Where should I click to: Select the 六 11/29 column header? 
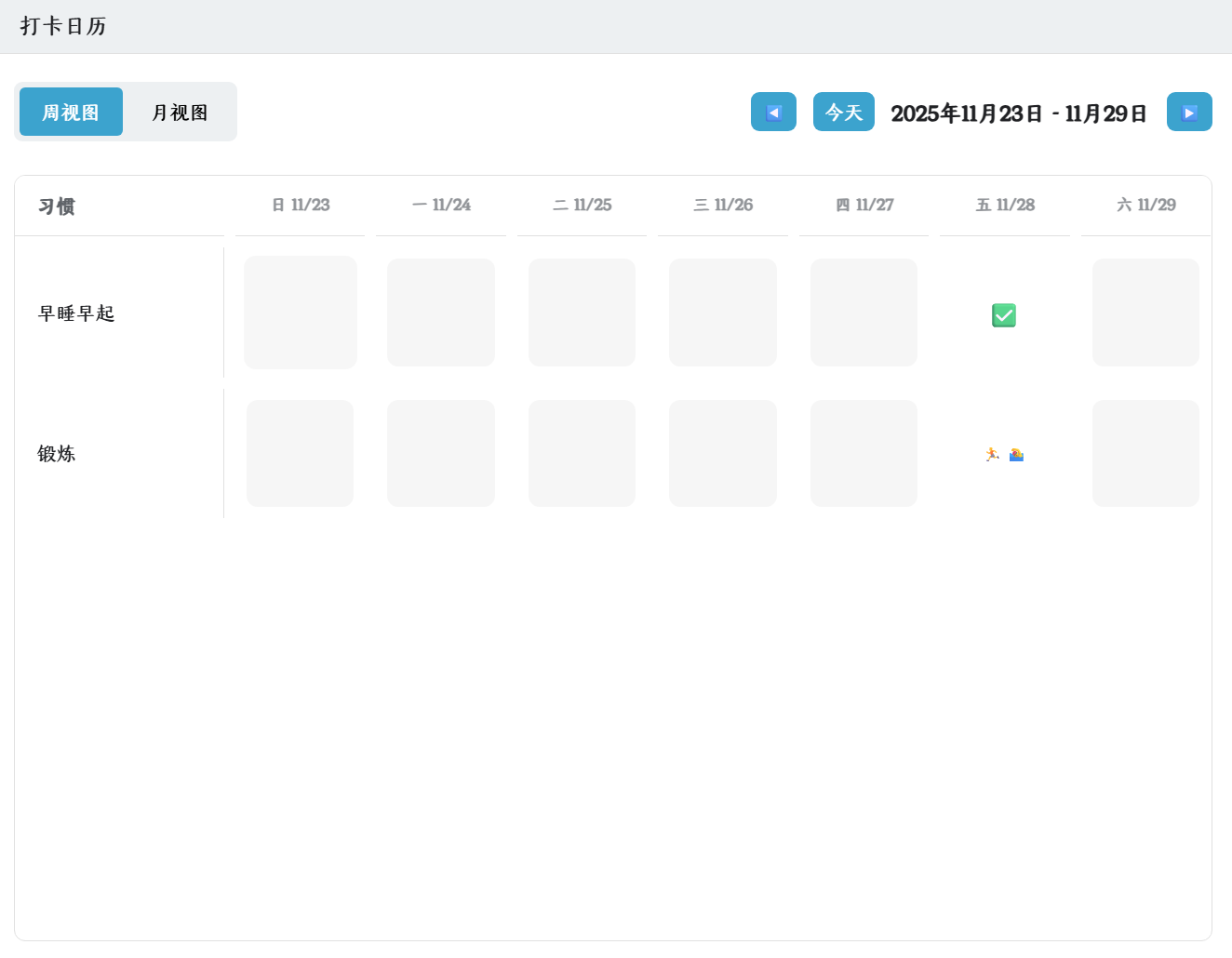click(1146, 205)
